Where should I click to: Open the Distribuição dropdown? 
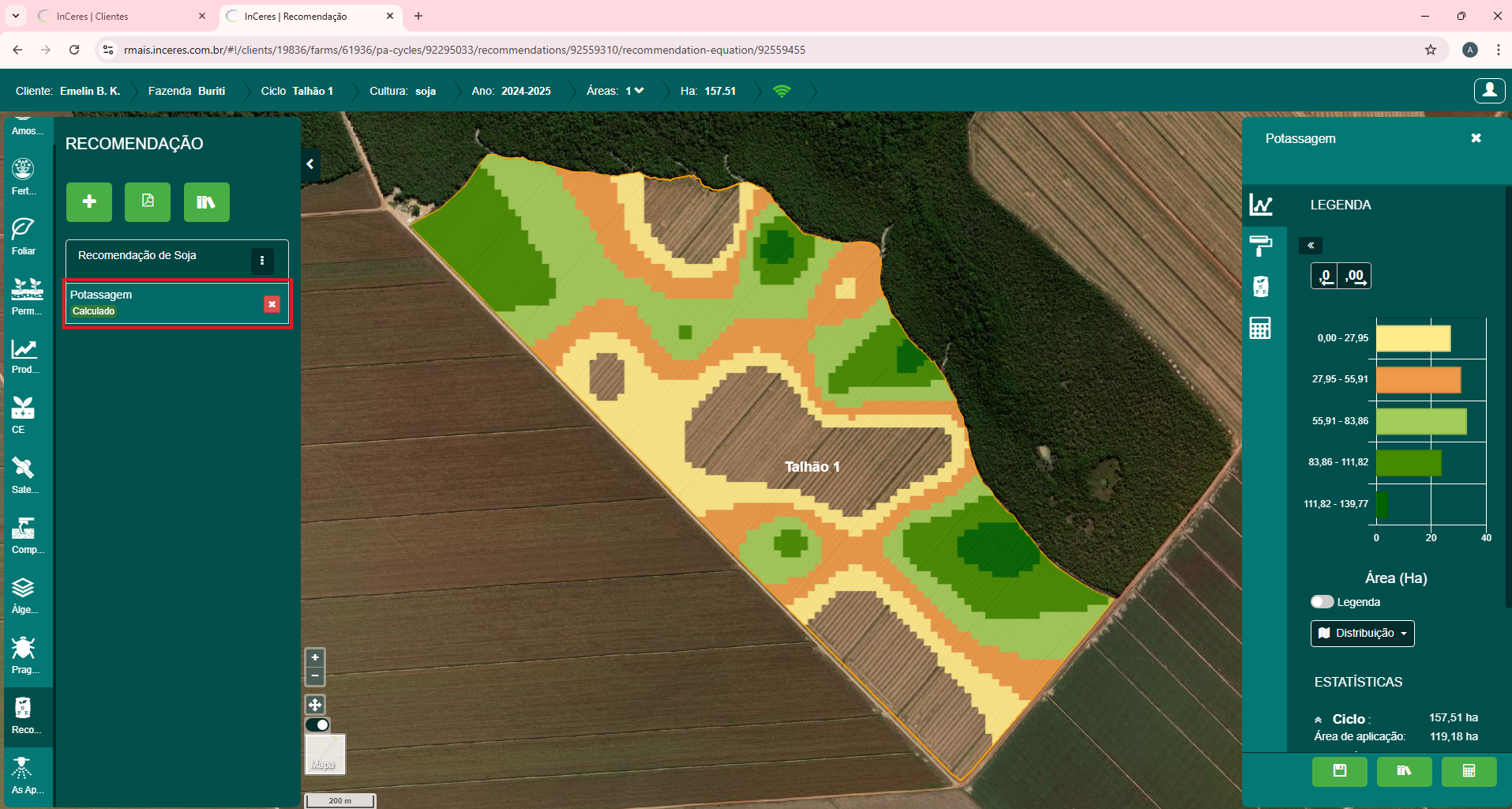tap(1362, 634)
